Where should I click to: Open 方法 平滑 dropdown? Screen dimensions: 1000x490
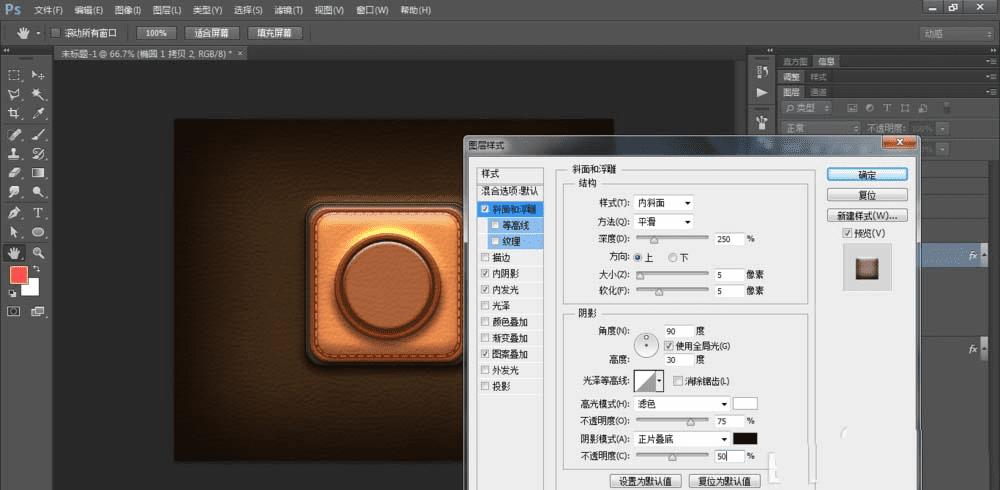664,222
